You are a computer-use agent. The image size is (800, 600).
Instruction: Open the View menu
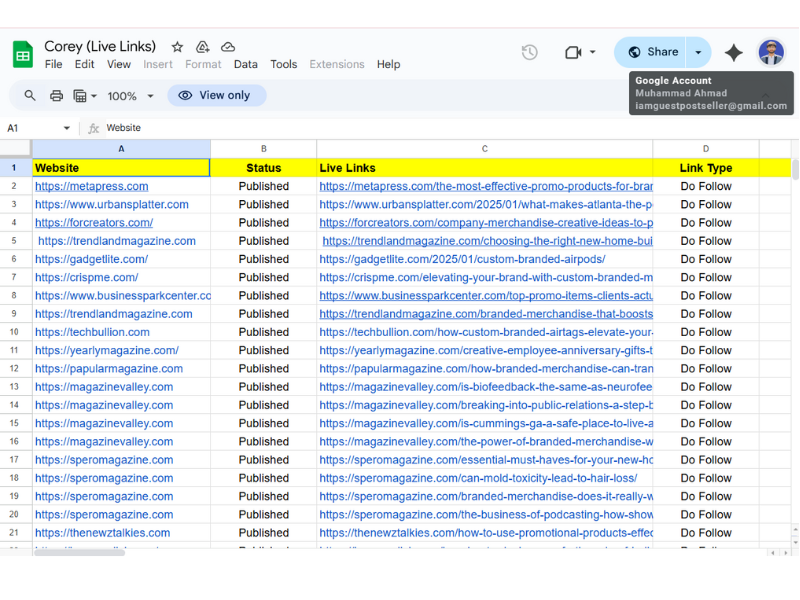[x=119, y=64]
